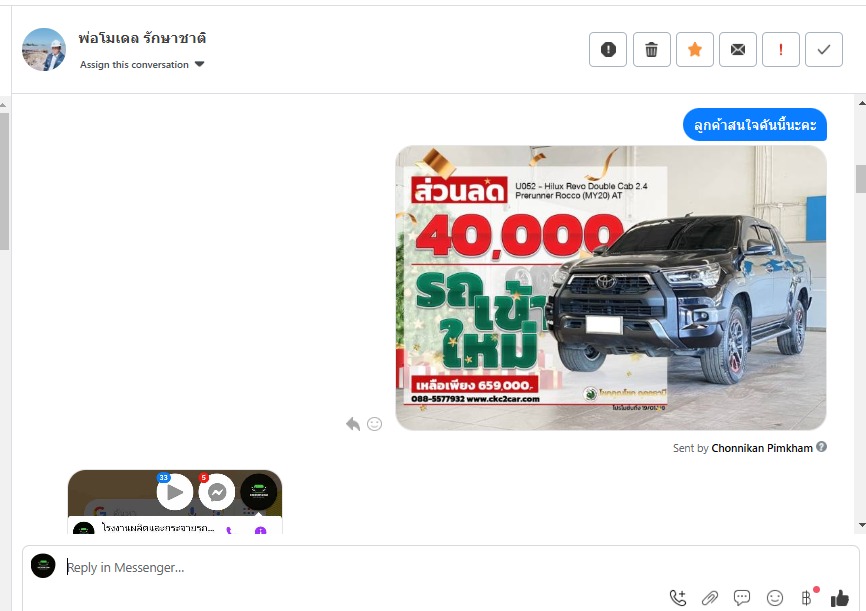Send a thumbs up like
The height and width of the screenshot is (611, 866).
[x=839, y=598]
